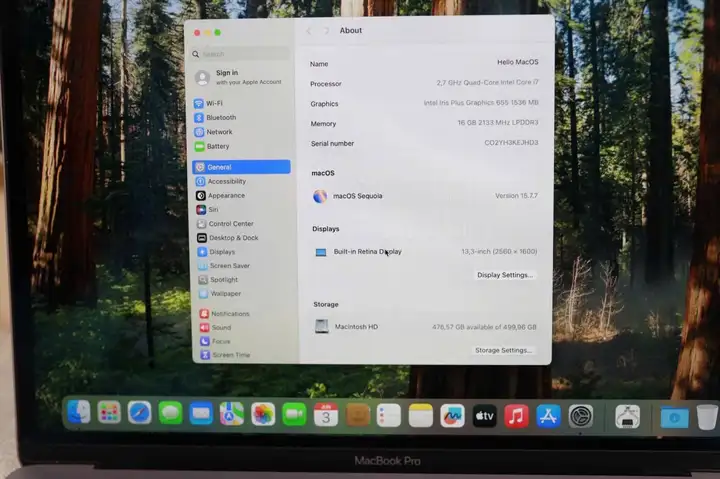Image resolution: width=720 pixels, height=479 pixels.
Task: Select the General sidebar item
Action: tap(241, 167)
